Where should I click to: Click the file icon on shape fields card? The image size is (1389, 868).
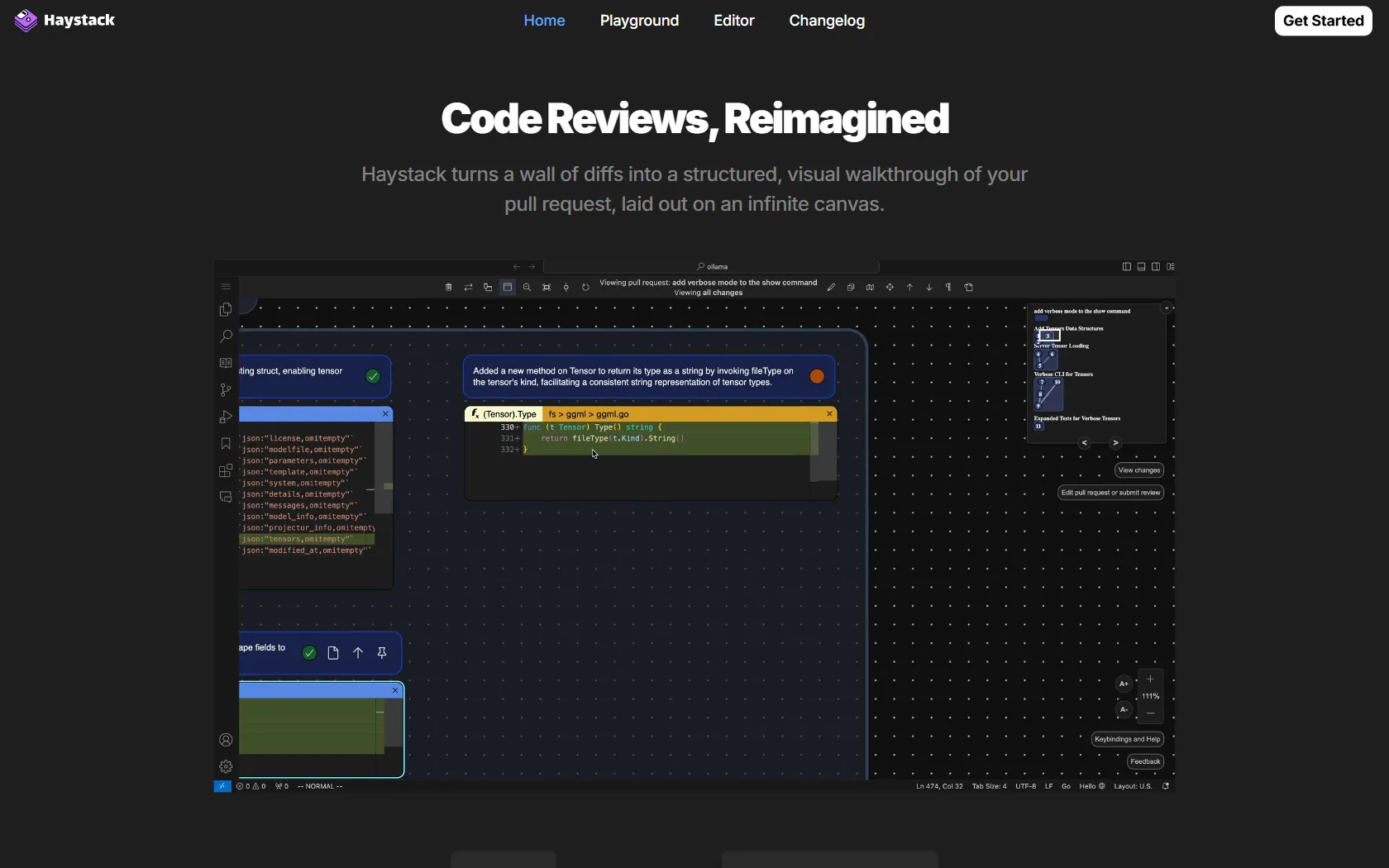click(333, 653)
